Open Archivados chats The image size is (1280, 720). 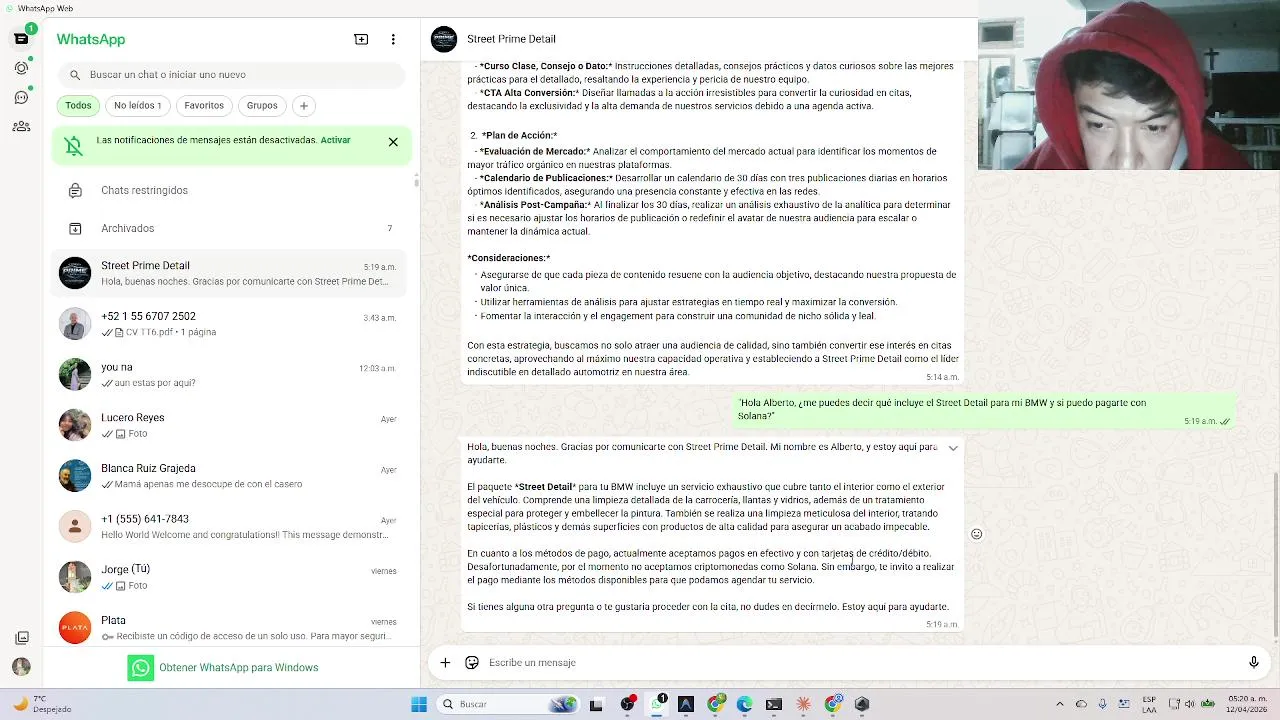(231, 228)
